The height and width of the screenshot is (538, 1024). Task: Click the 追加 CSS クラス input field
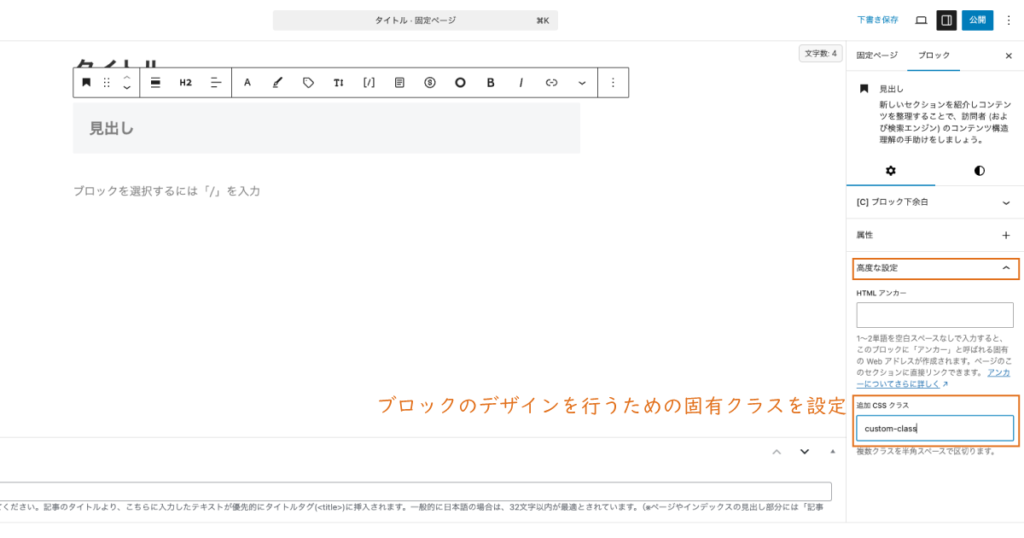[935, 428]
